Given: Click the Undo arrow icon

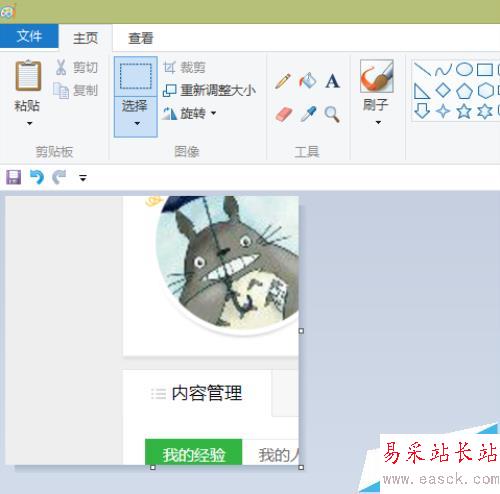Looking at the screenshot, I should point(37,177).
